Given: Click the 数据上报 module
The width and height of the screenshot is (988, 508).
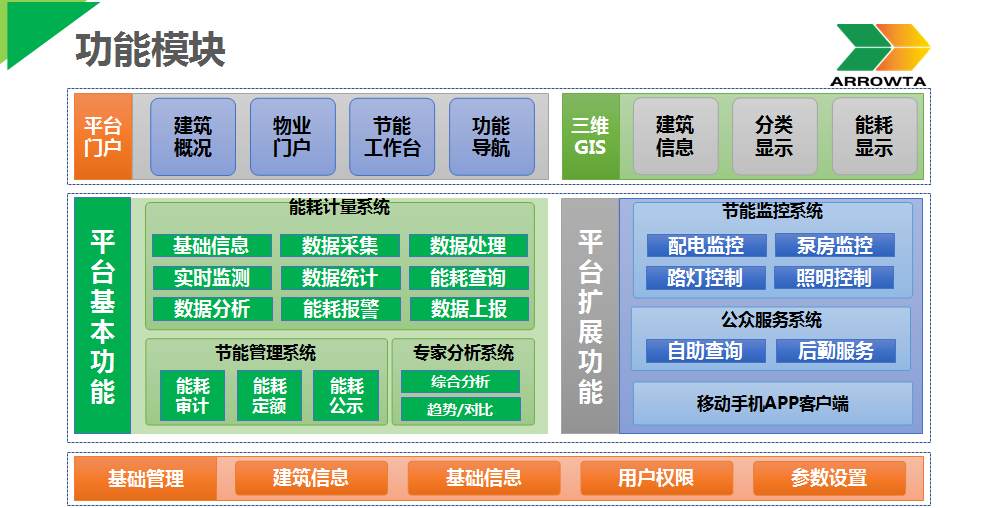Looking at the screenshot, I should (x=468, y=309).
